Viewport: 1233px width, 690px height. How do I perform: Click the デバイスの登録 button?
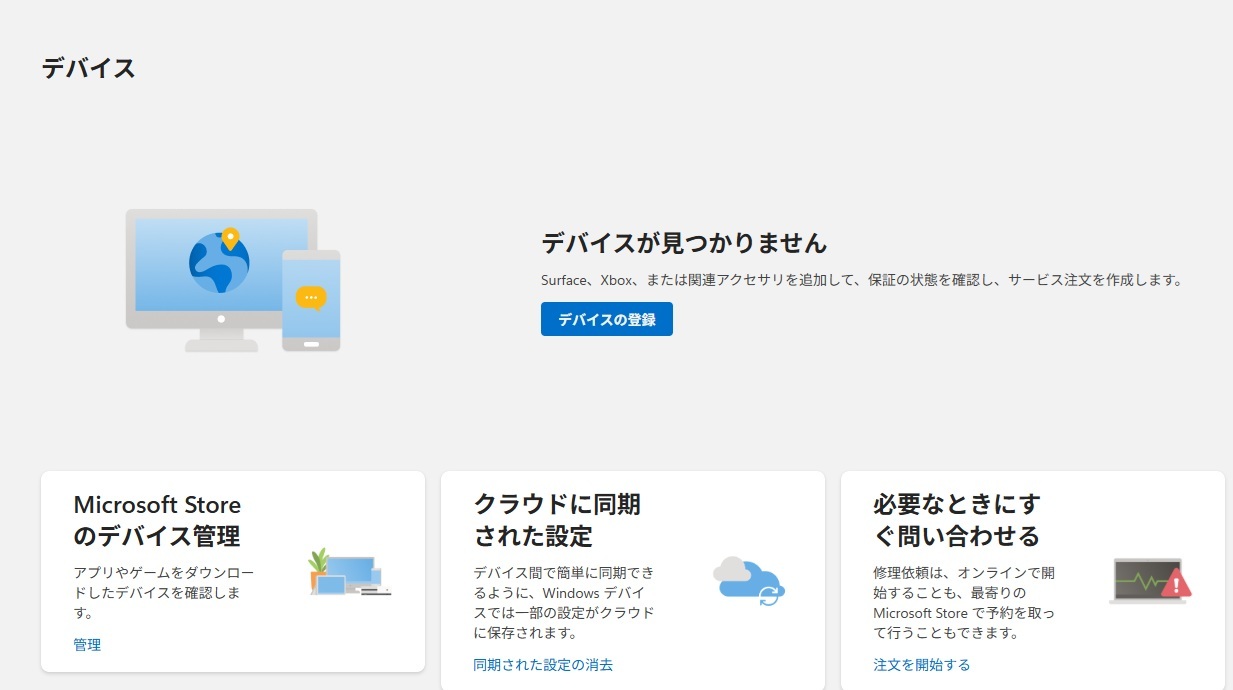[606, 319]
